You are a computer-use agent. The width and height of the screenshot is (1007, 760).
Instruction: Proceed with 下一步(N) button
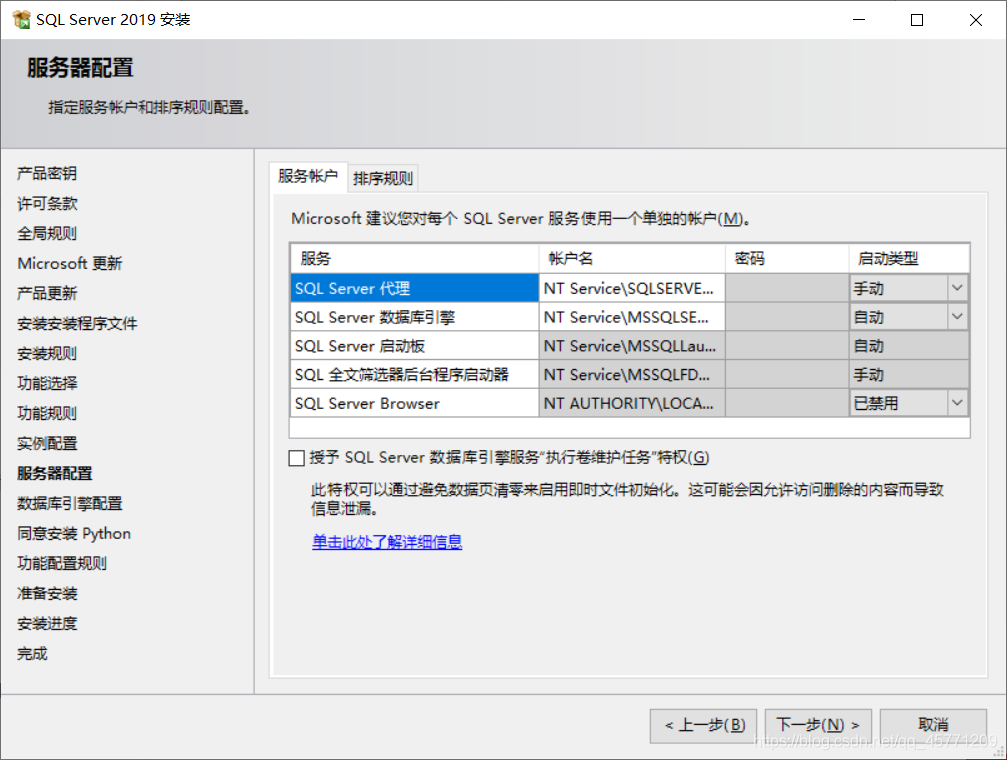point(818,725)
